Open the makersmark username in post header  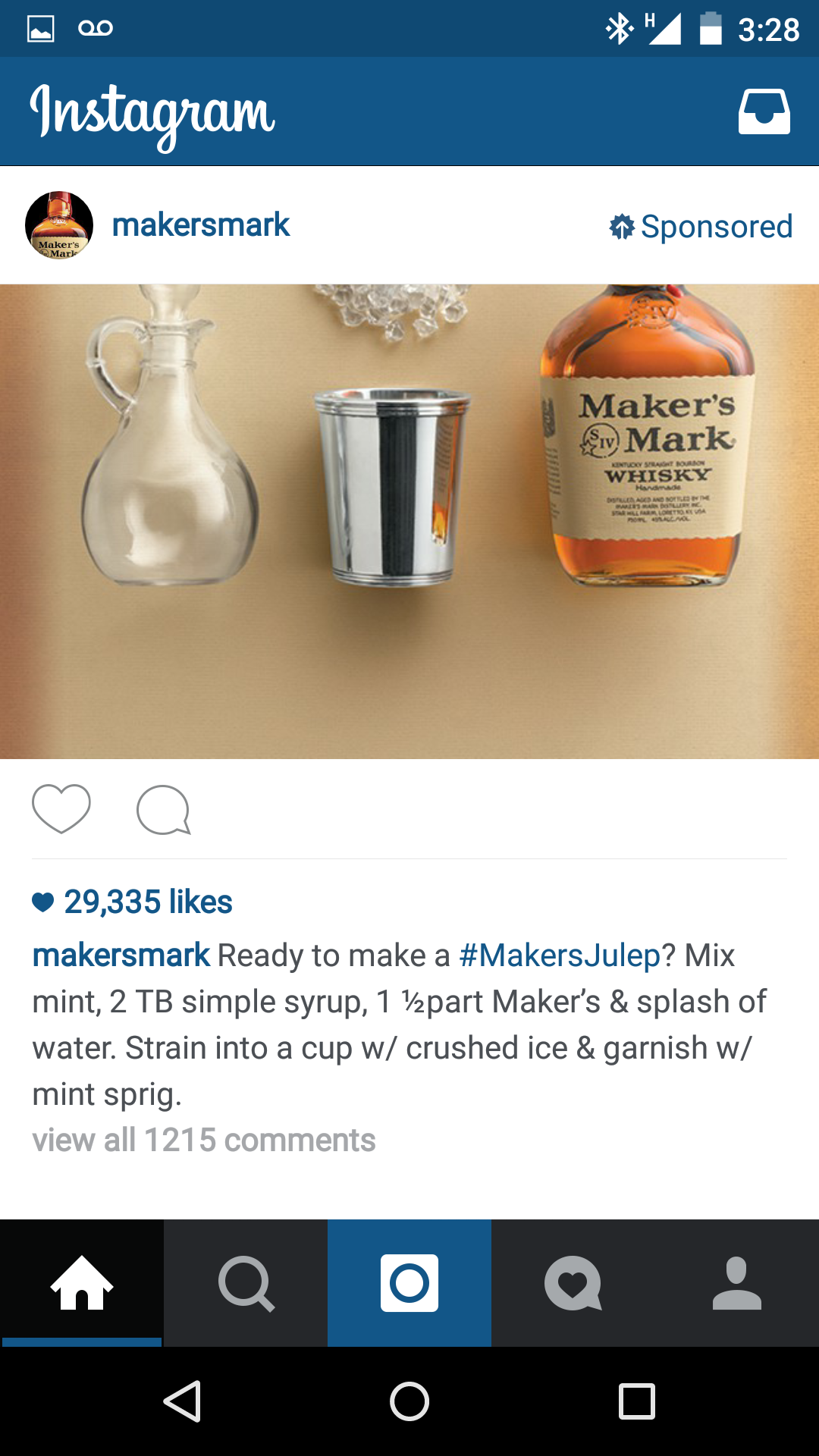[x=201, y=225]
